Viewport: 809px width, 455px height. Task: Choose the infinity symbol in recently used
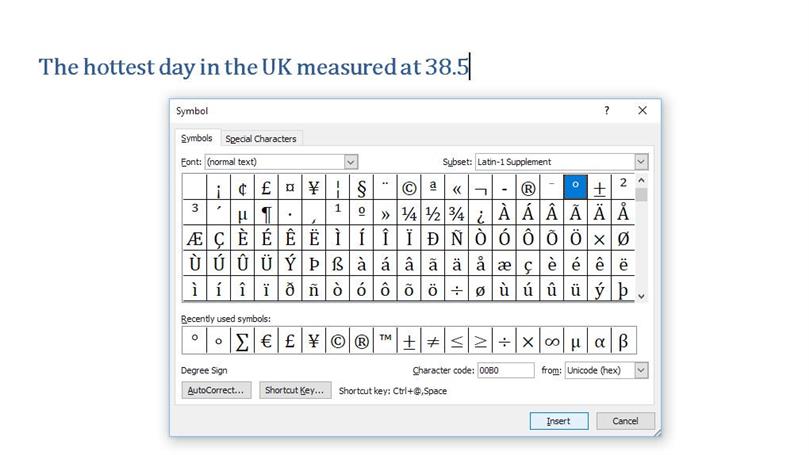(x=552, y=340)
